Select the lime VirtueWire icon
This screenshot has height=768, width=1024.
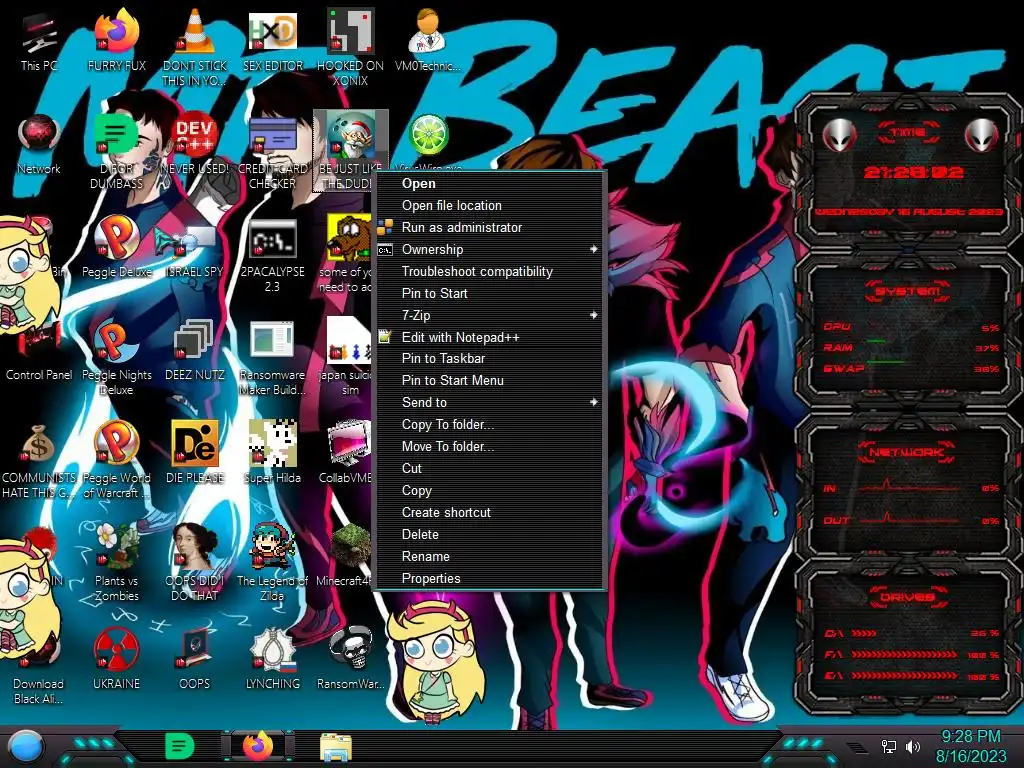pyautogui.click(x=428, y=136)
